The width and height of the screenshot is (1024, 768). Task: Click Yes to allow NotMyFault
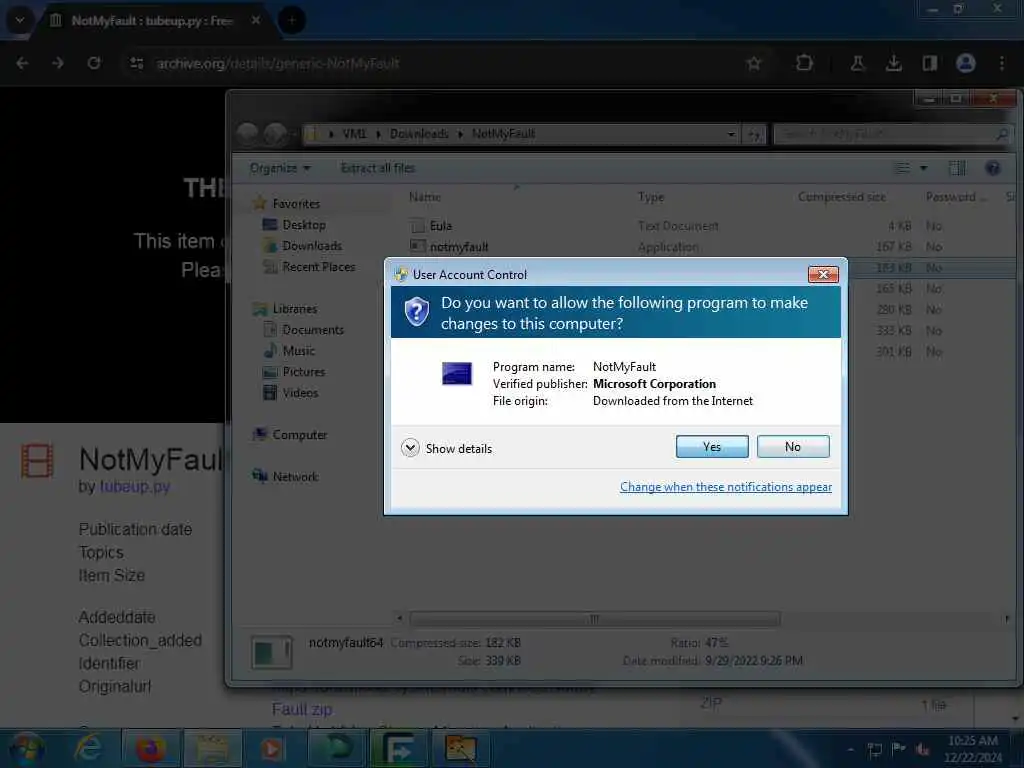(x=712, y=447)
